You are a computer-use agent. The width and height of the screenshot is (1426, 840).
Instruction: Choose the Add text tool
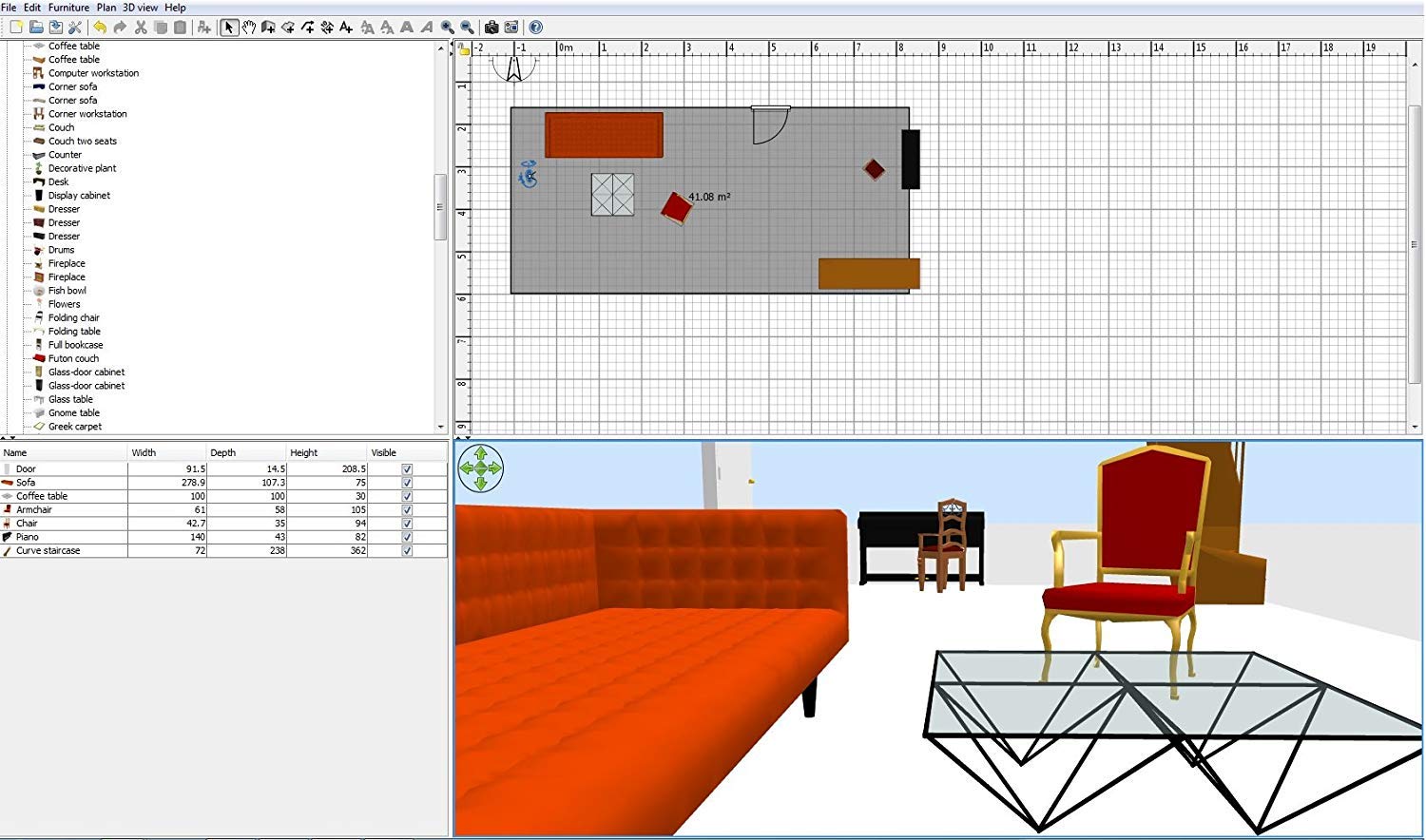[x=346, y=28]
